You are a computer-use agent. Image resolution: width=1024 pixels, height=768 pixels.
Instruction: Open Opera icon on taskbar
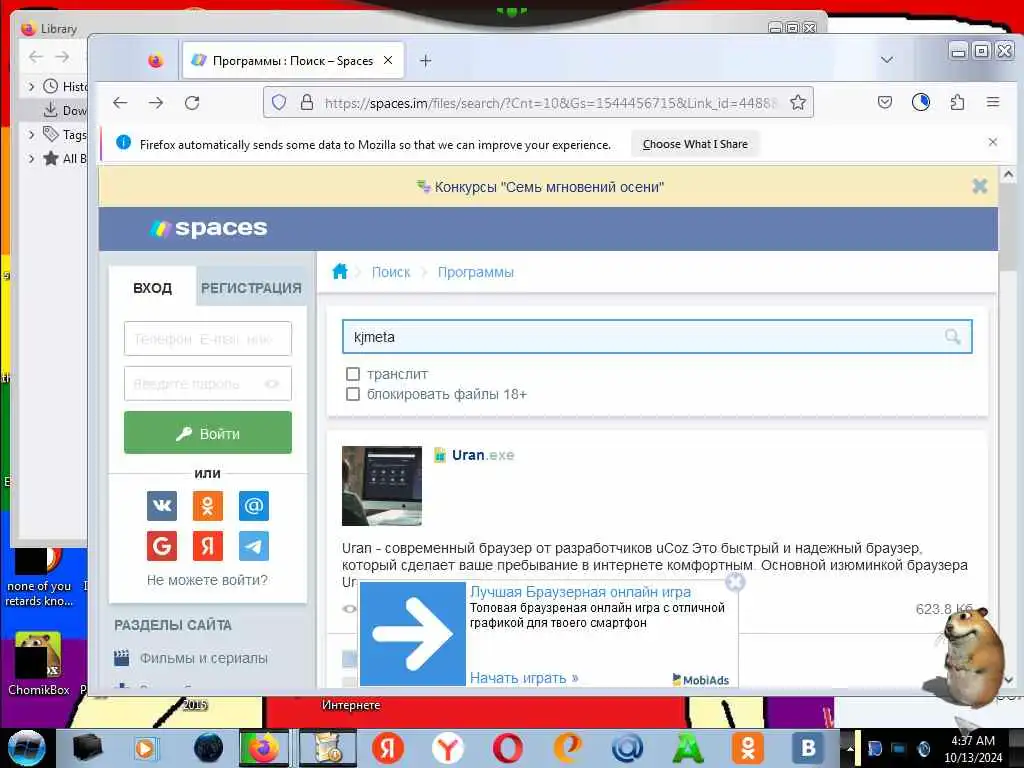[507, 748]
